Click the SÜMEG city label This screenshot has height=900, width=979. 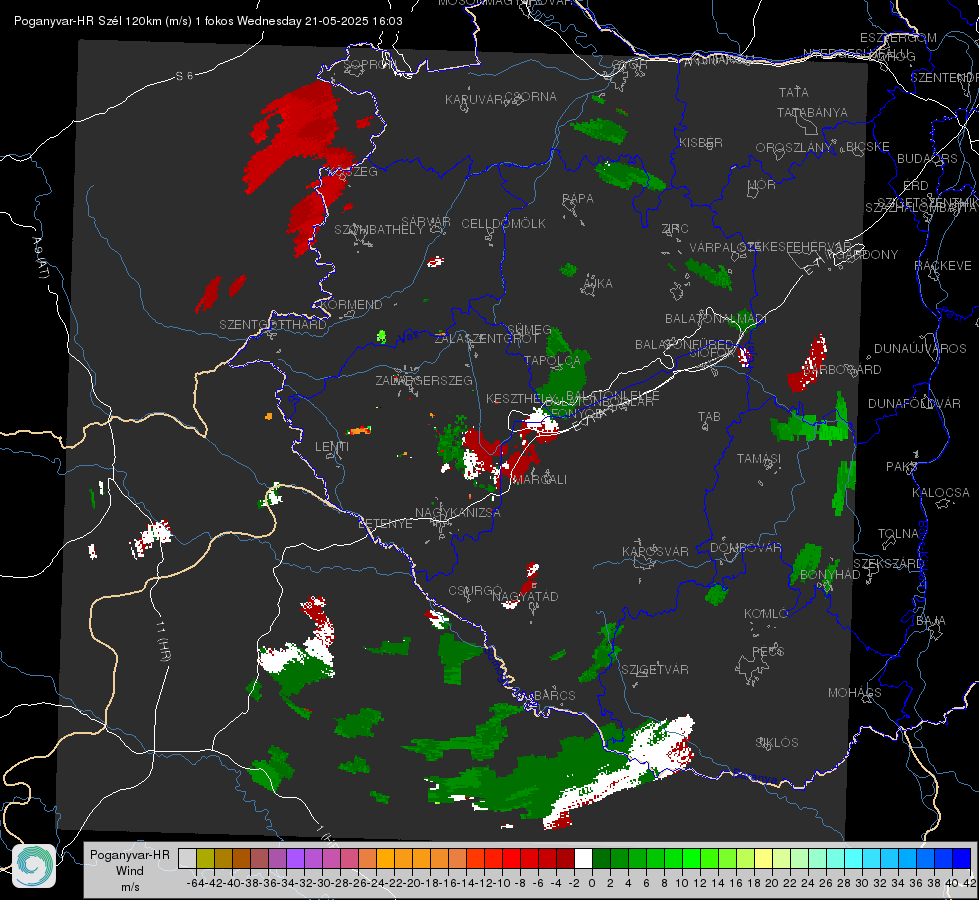[x=529, y=329]
